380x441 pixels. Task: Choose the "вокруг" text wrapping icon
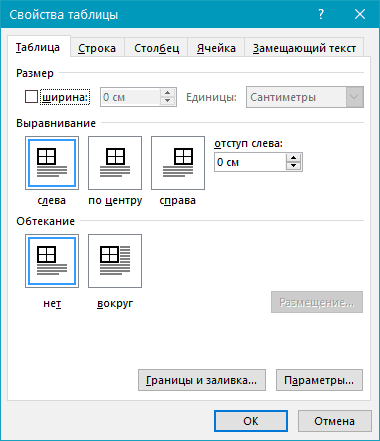(x=115, y=261)
